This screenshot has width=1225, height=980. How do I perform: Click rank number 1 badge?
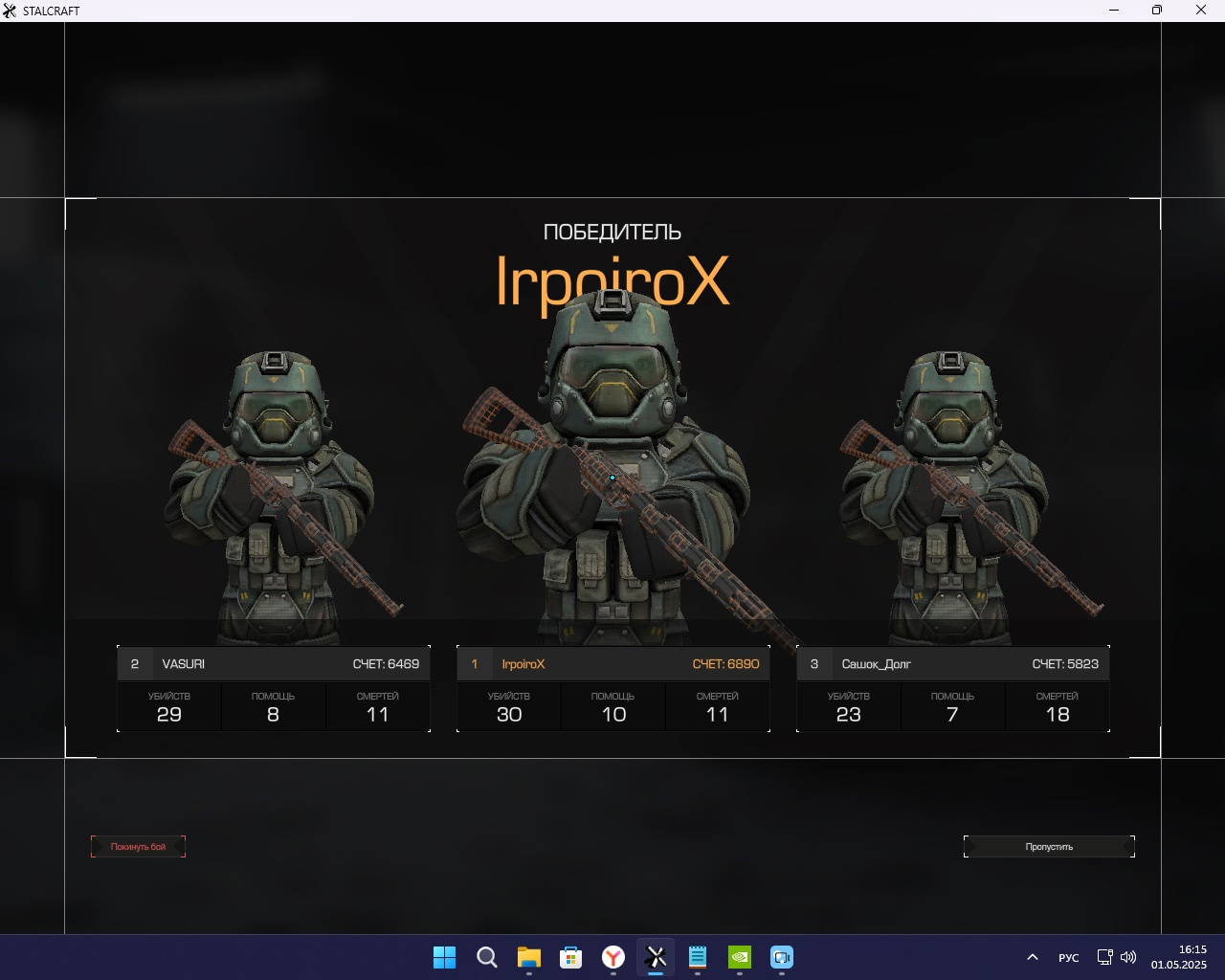coord(475,664)
